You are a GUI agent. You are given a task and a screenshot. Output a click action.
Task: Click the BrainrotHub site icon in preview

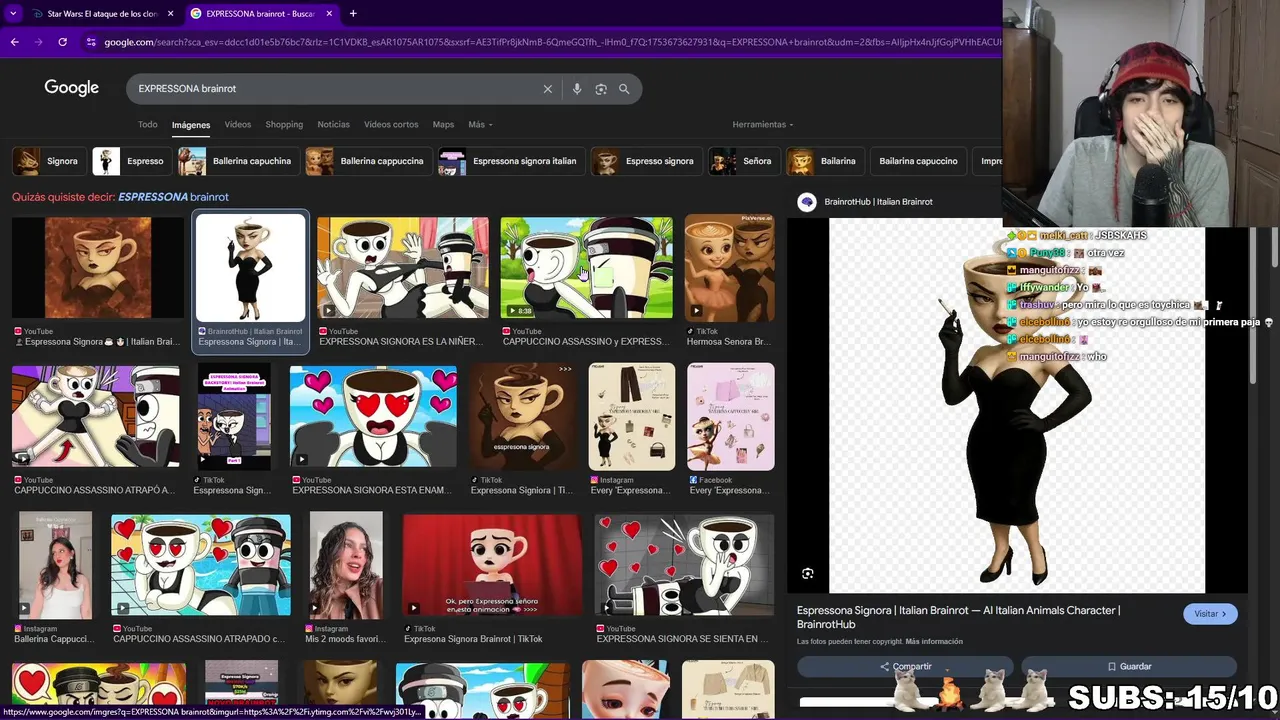coord(807,202)
